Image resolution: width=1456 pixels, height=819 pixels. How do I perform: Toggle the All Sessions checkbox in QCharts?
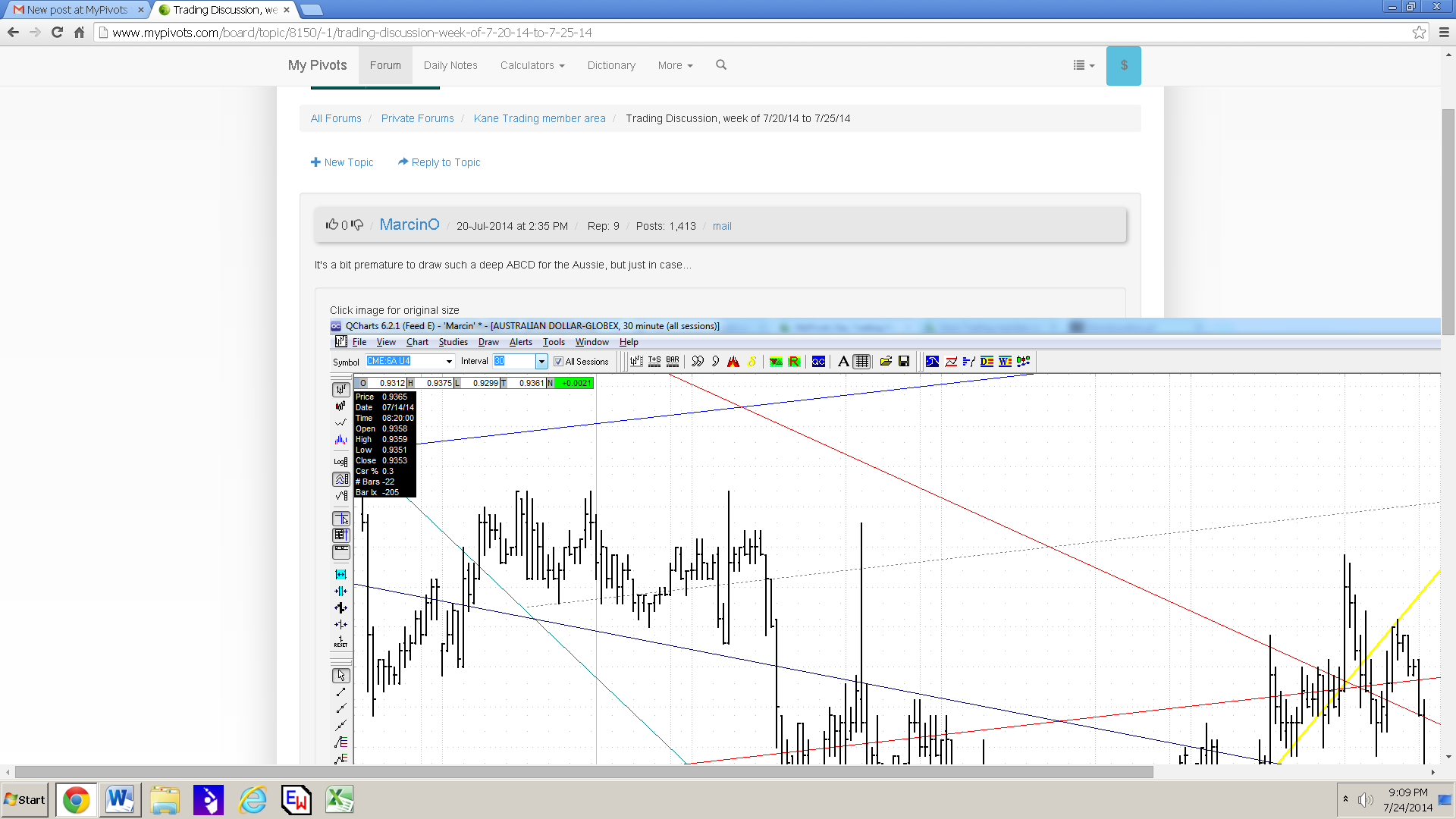(x=558, y=362)
